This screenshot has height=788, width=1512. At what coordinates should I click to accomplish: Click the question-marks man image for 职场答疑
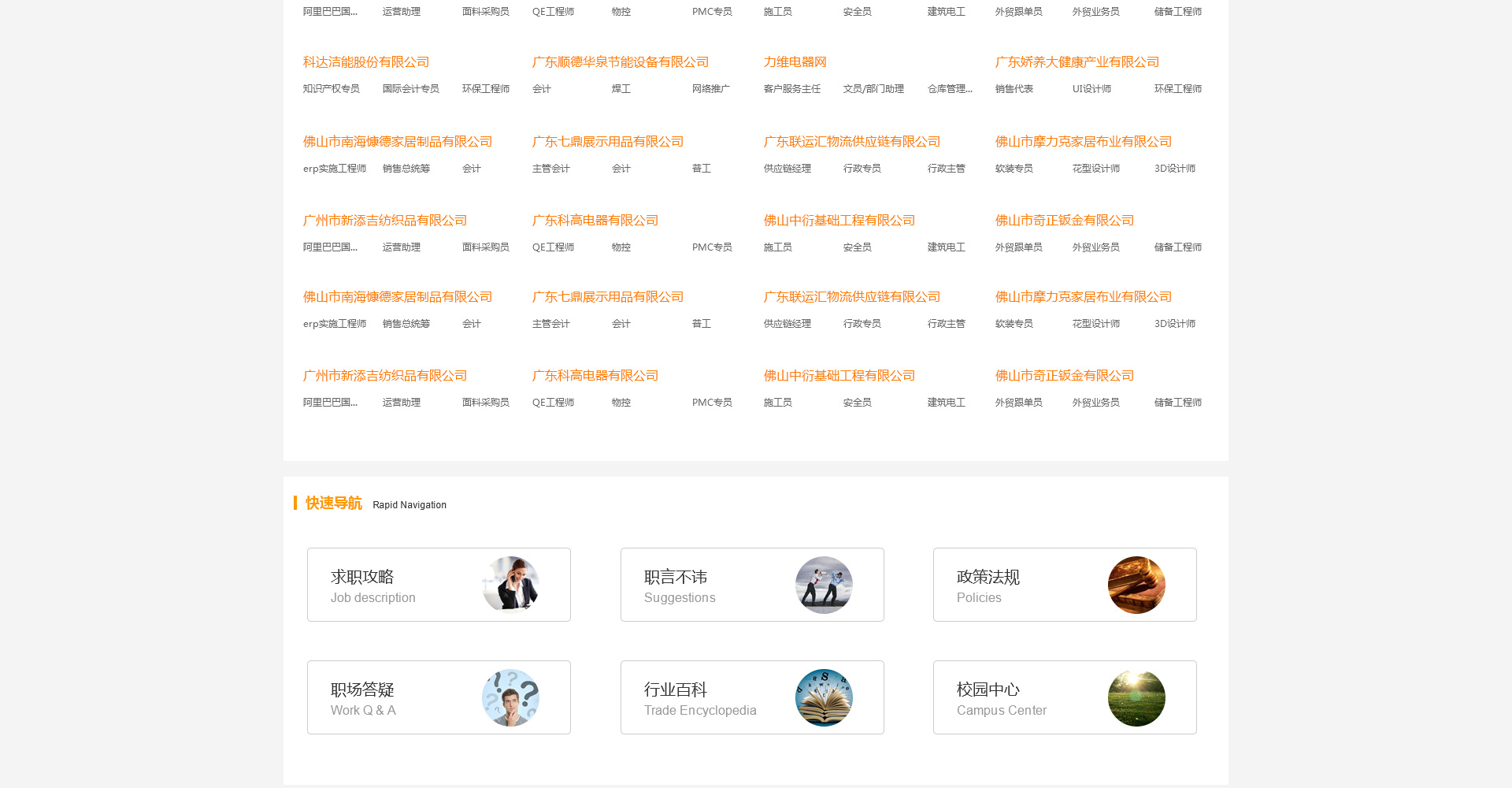pyautogui.click(x=510, y=697)
